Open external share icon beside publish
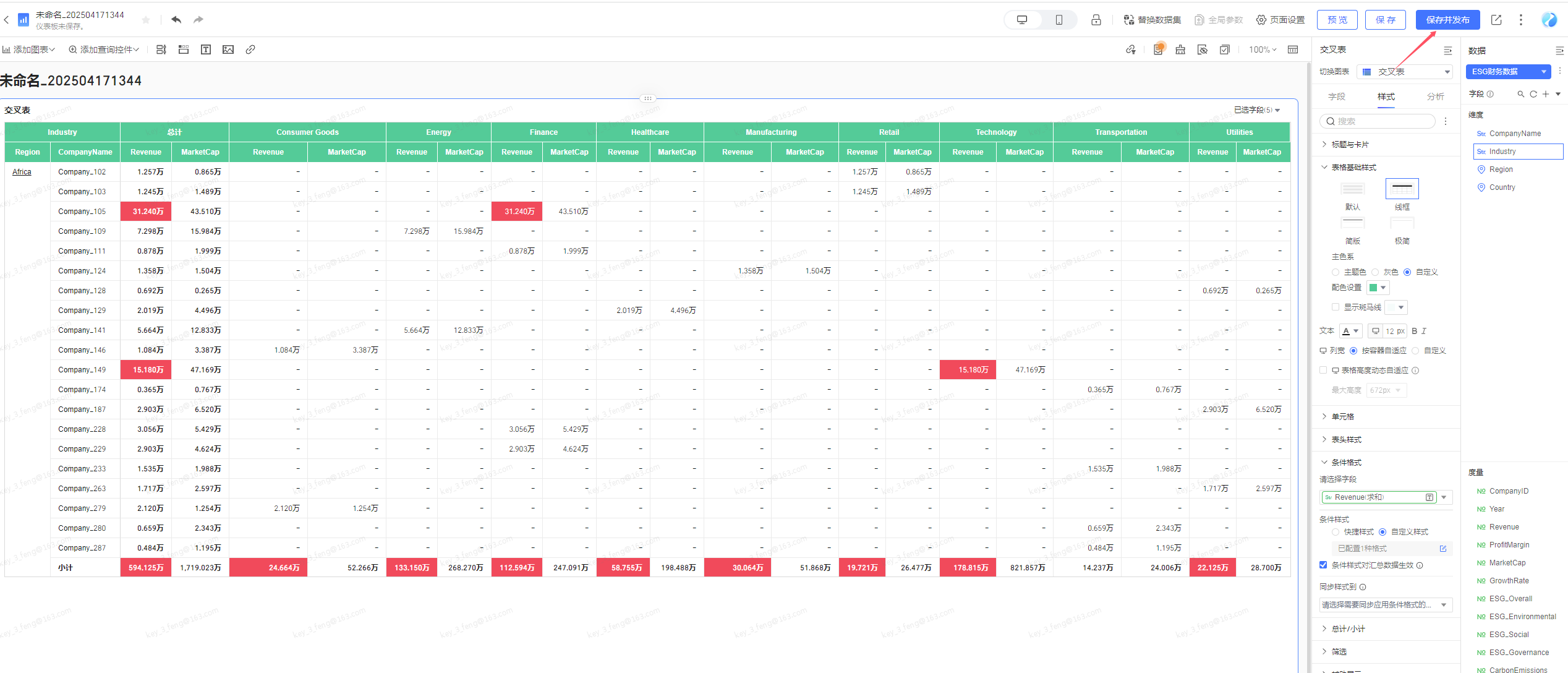Viewport: 1568px width, 673px height. pyautogui.click(x=1496, y=20)
